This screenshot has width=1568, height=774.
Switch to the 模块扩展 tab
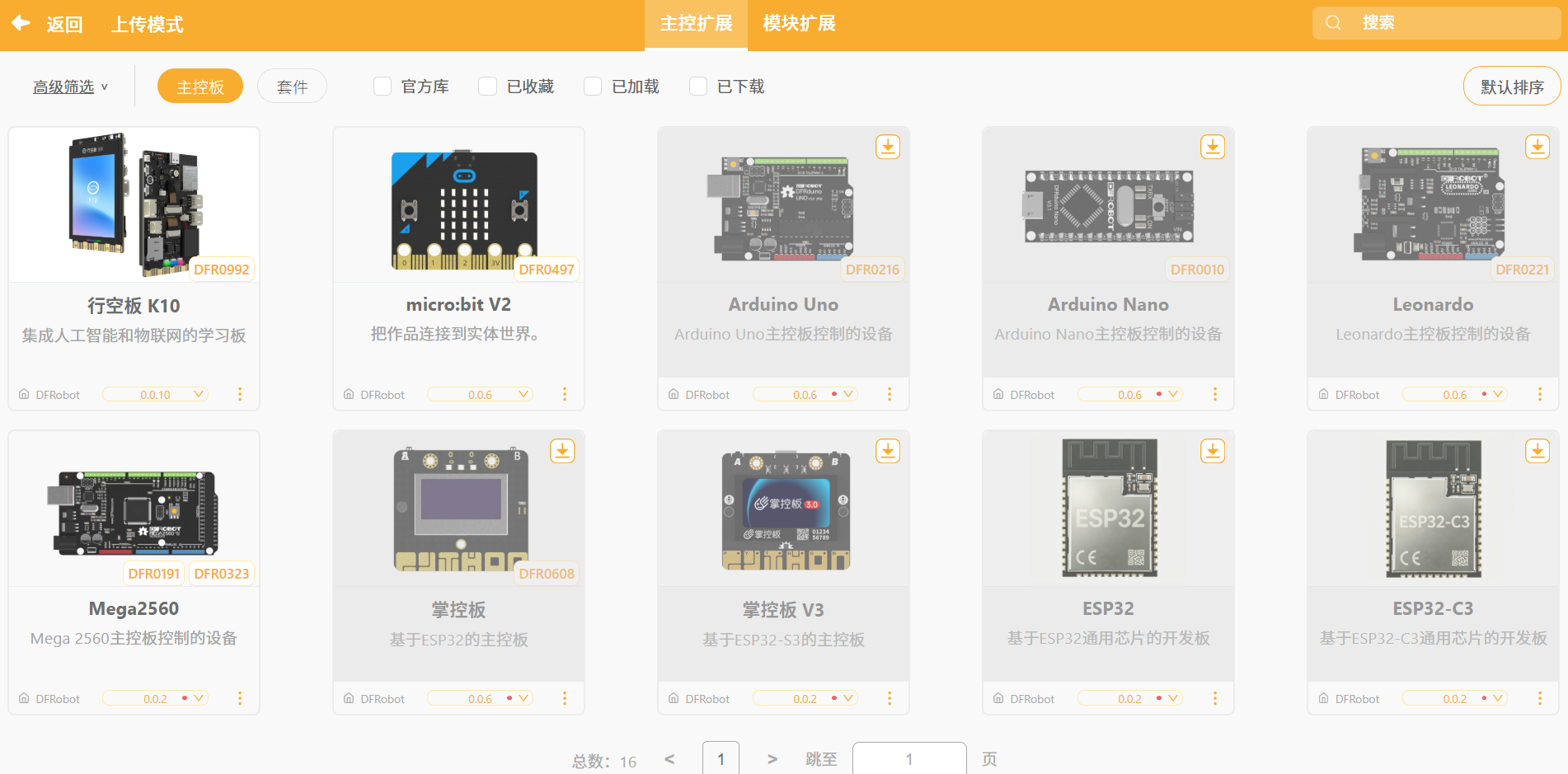799,24
